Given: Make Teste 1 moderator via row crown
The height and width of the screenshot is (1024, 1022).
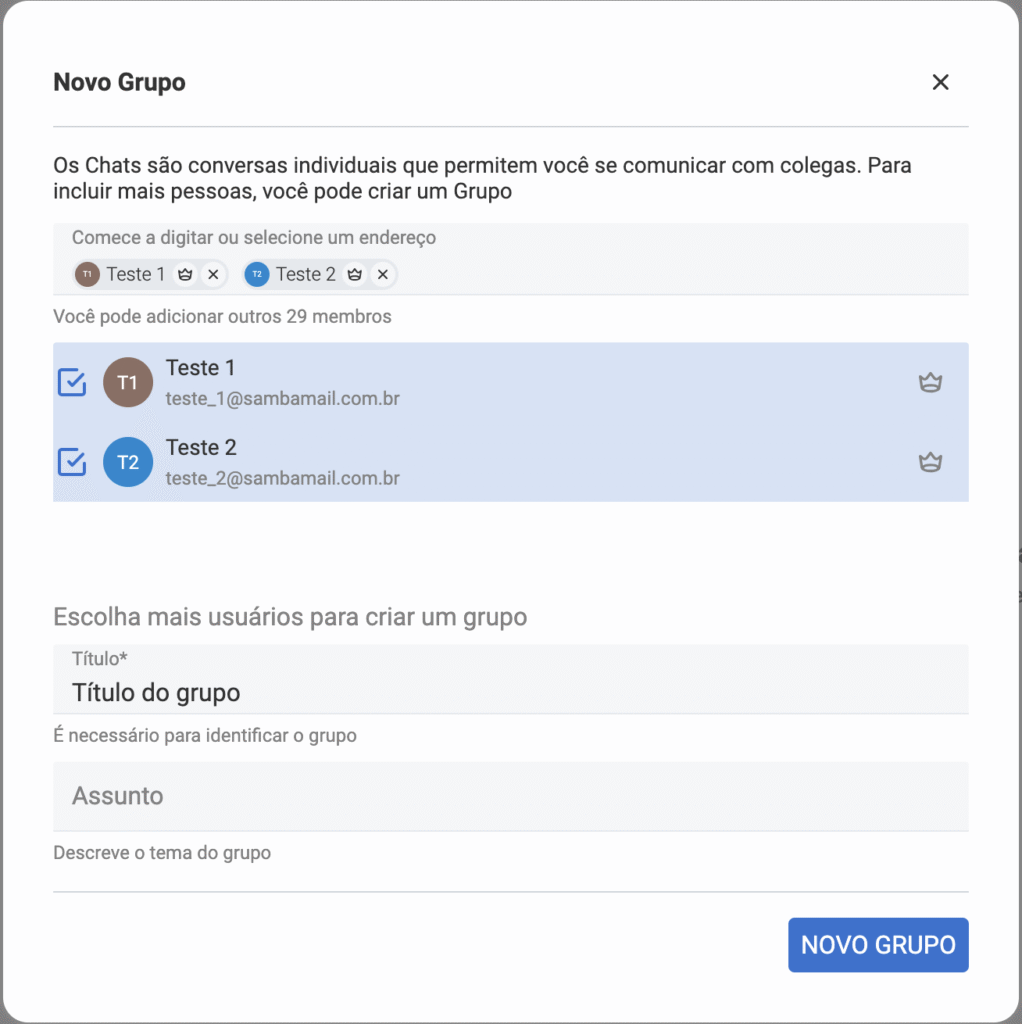Looking at the screenshot, I should pos(930,382).
